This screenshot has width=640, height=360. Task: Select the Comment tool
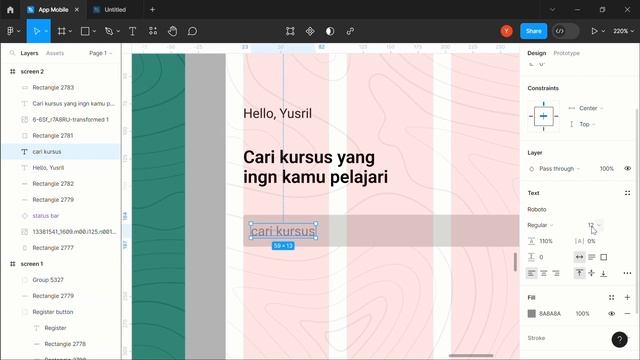click(192, 31)
